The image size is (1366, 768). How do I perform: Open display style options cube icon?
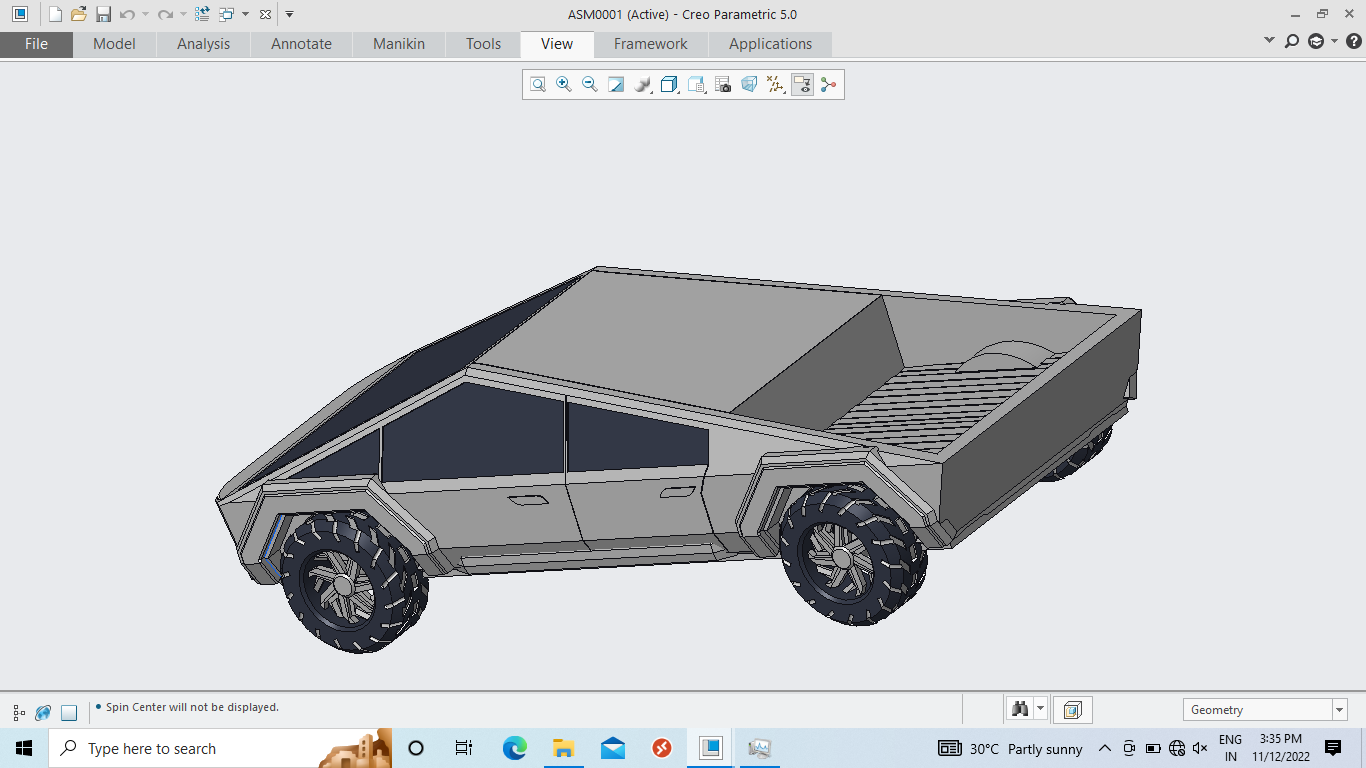[670, 85]
